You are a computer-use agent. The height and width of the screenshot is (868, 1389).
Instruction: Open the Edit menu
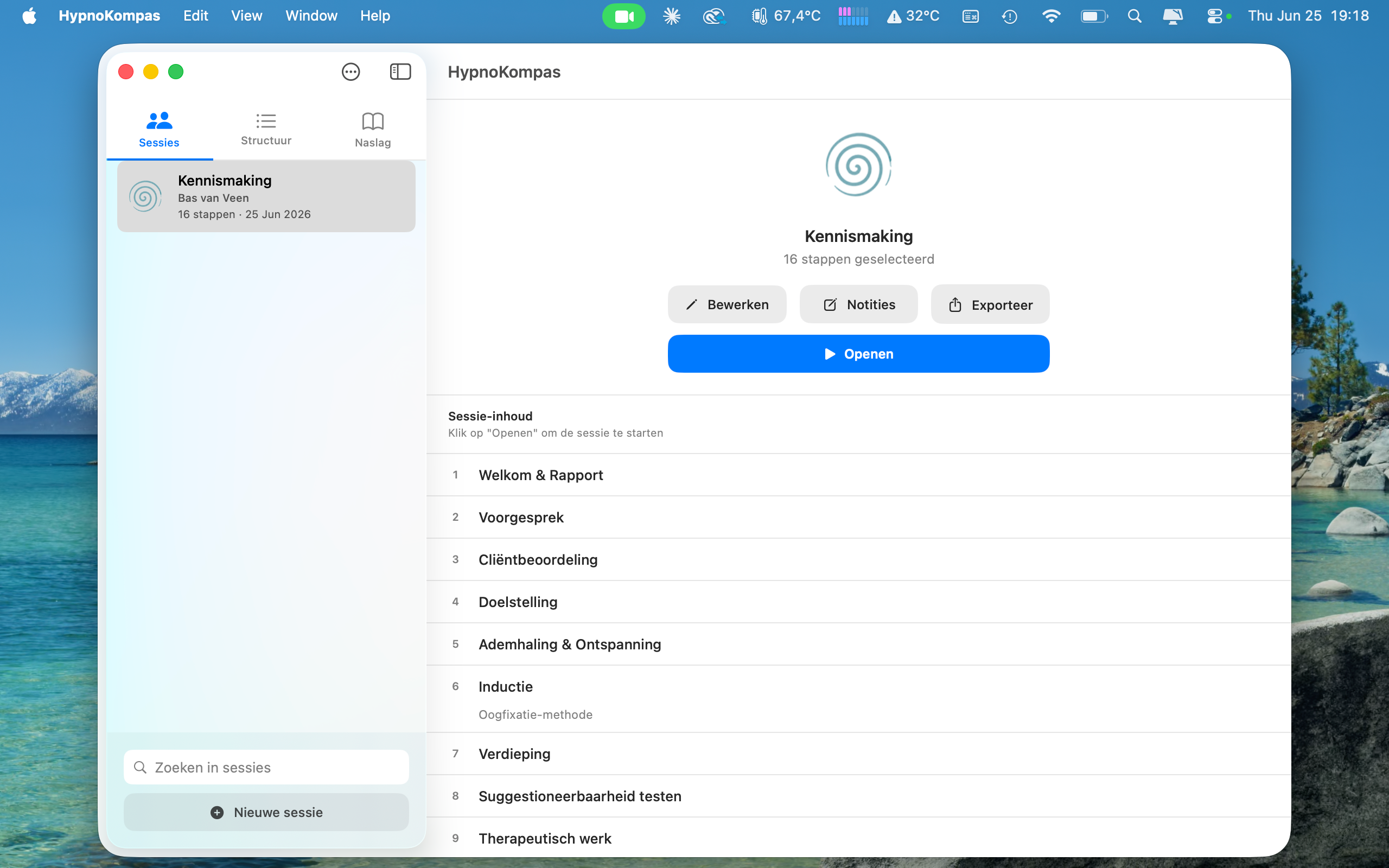(196, 16)
